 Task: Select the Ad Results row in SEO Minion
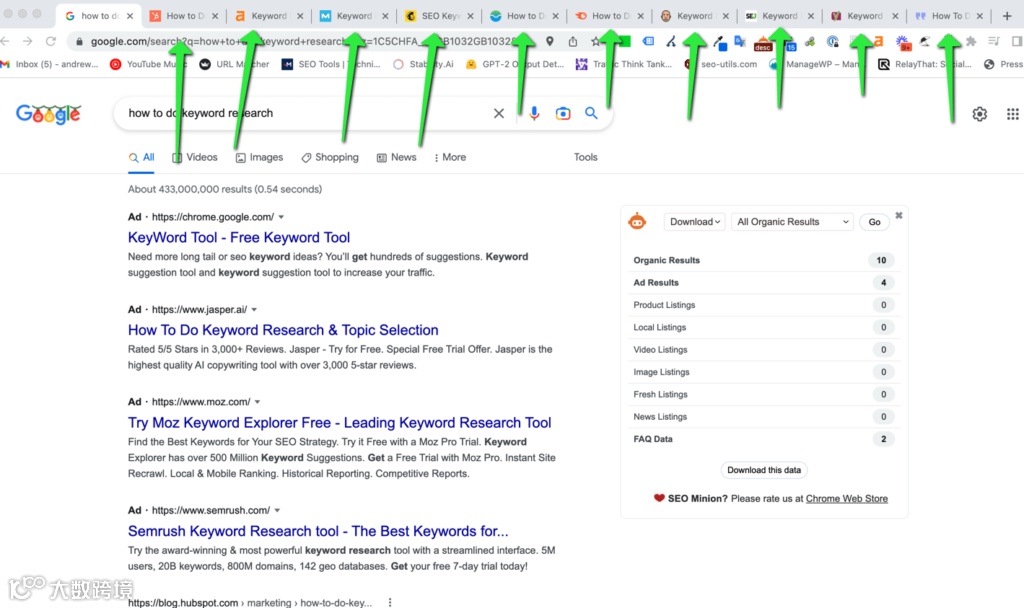pyautogui.click(x=763, y=283)
